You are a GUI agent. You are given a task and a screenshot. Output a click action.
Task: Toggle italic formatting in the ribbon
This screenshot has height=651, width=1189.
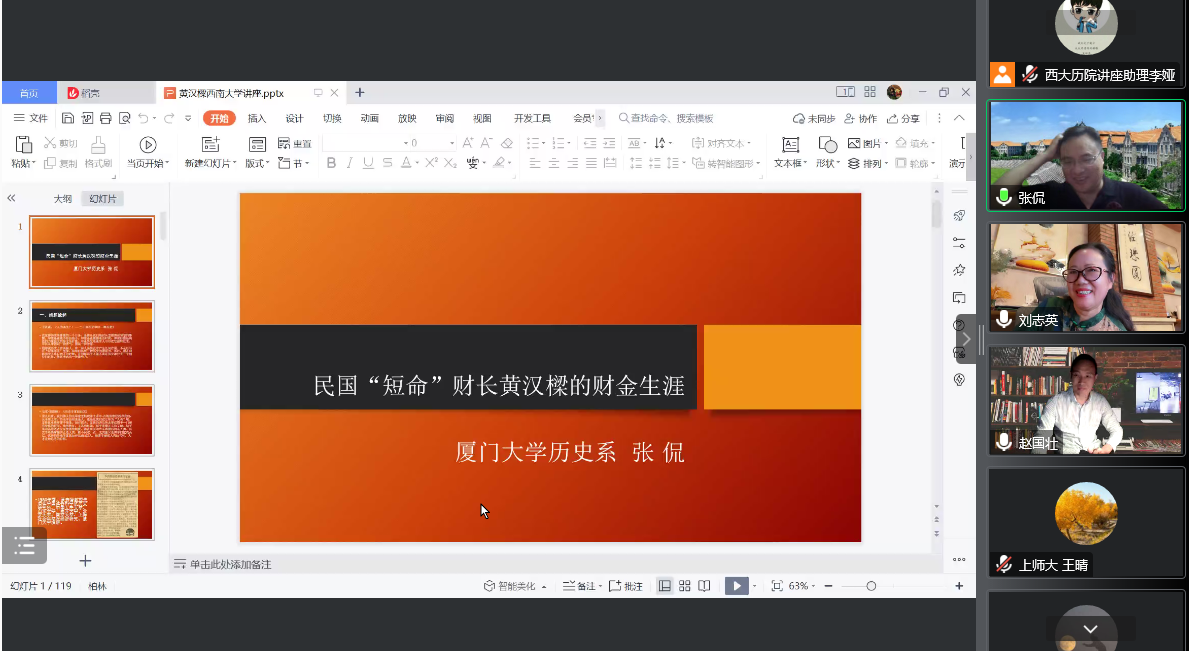click(x=350, y=163)
